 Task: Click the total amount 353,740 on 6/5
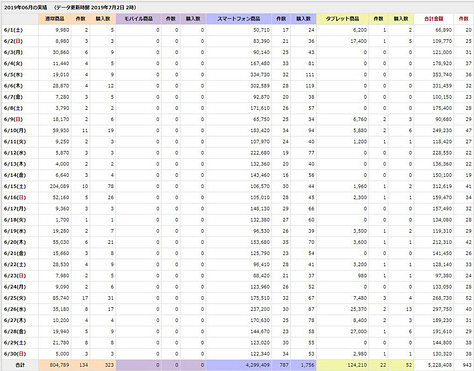tap(442, 75)
